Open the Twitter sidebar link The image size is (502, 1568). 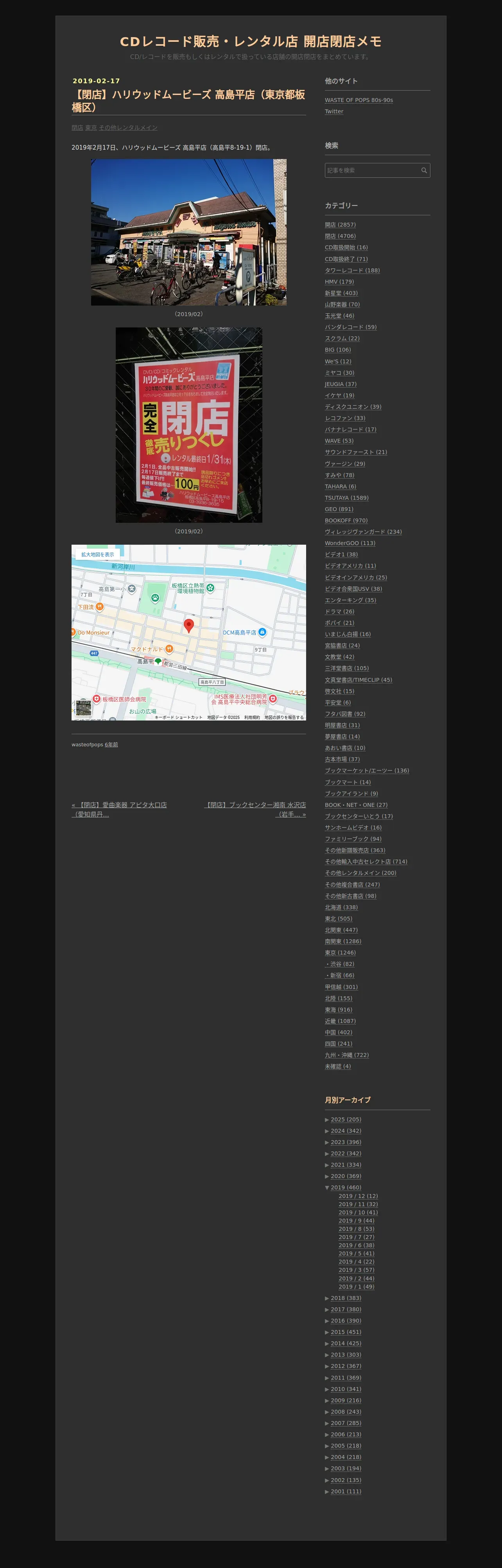pos(334,111)
